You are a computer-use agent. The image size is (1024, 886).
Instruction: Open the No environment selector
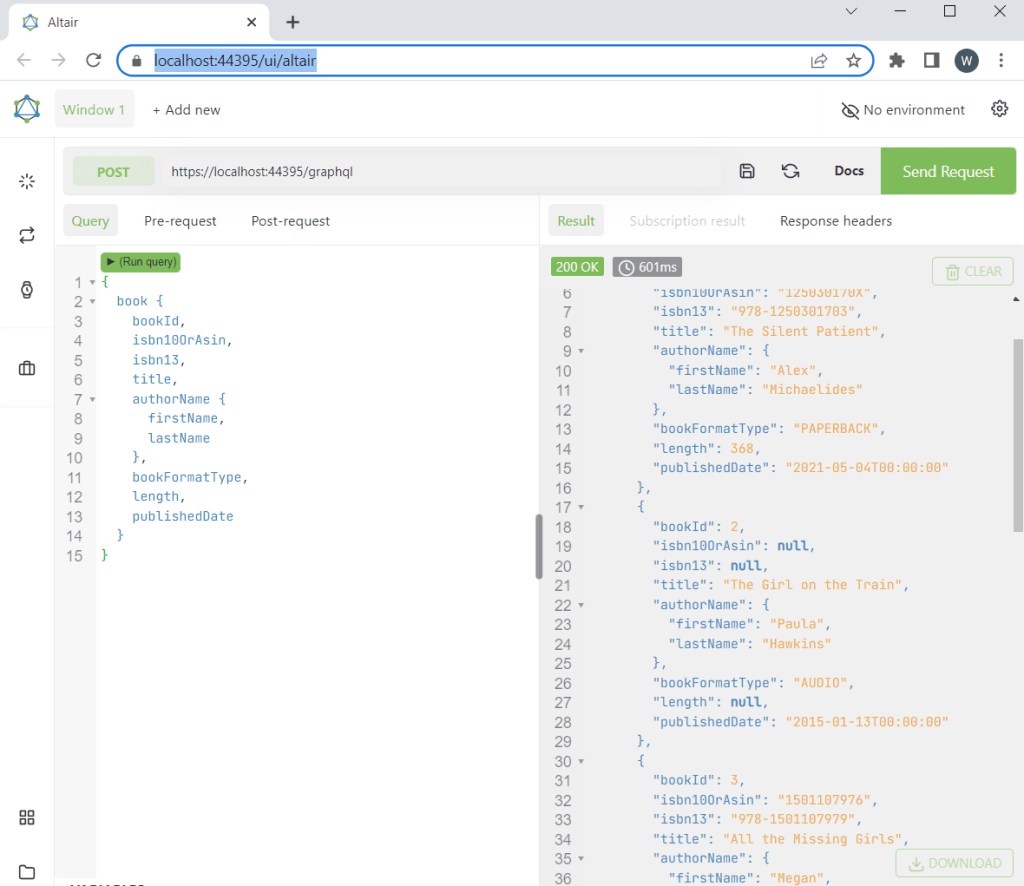[x=903, y=110]
